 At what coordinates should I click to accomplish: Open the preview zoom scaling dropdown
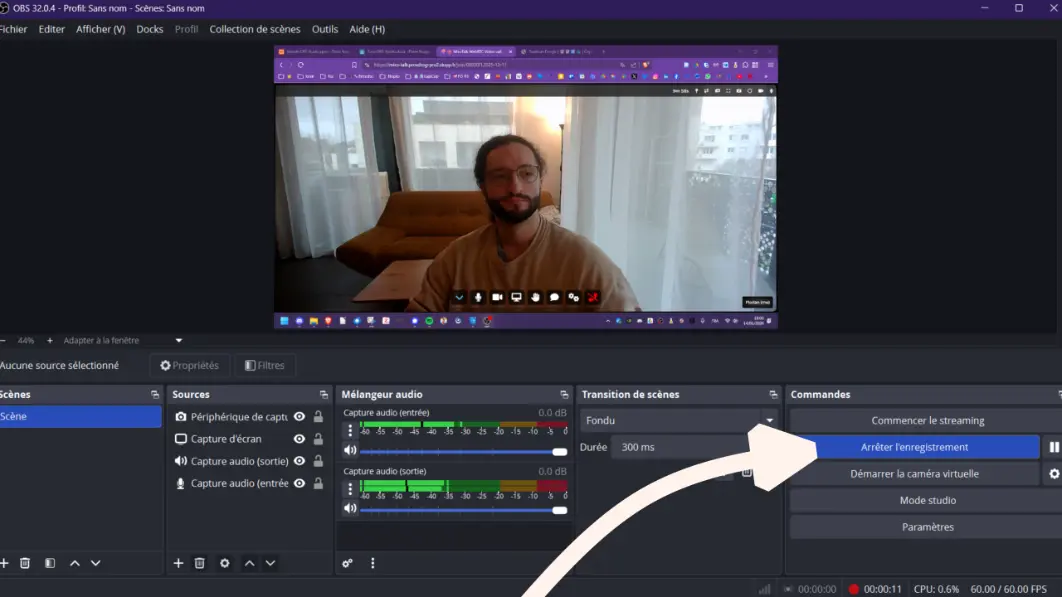179,341
